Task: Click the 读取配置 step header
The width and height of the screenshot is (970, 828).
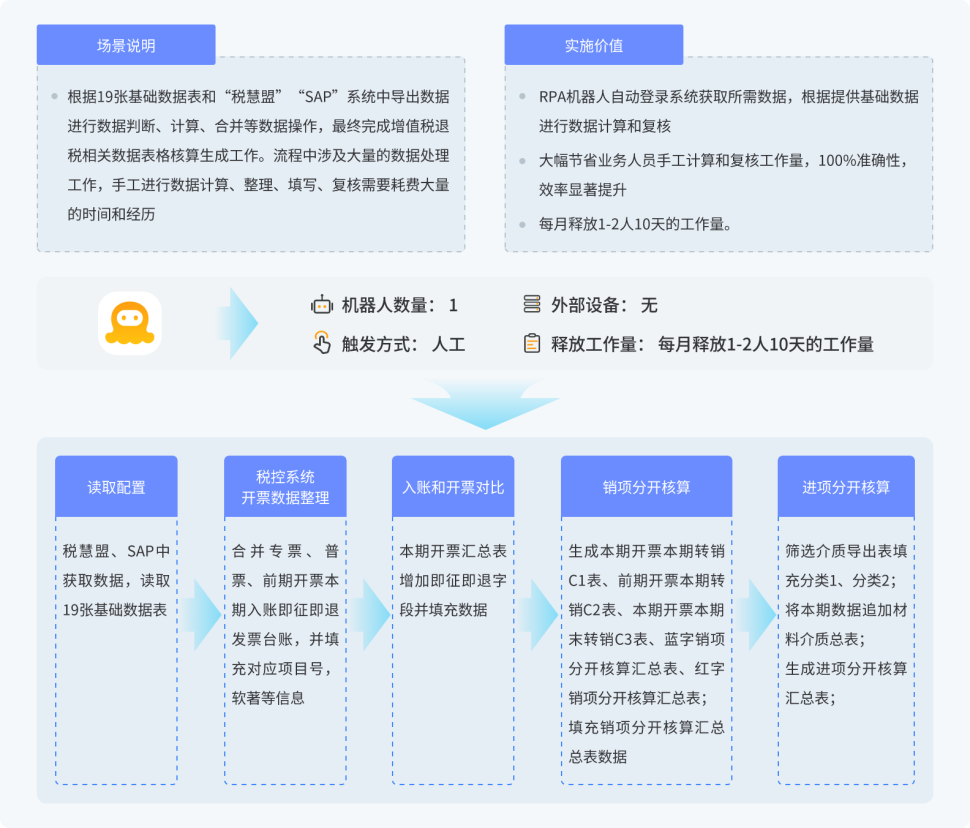Action: click(116, 487)
